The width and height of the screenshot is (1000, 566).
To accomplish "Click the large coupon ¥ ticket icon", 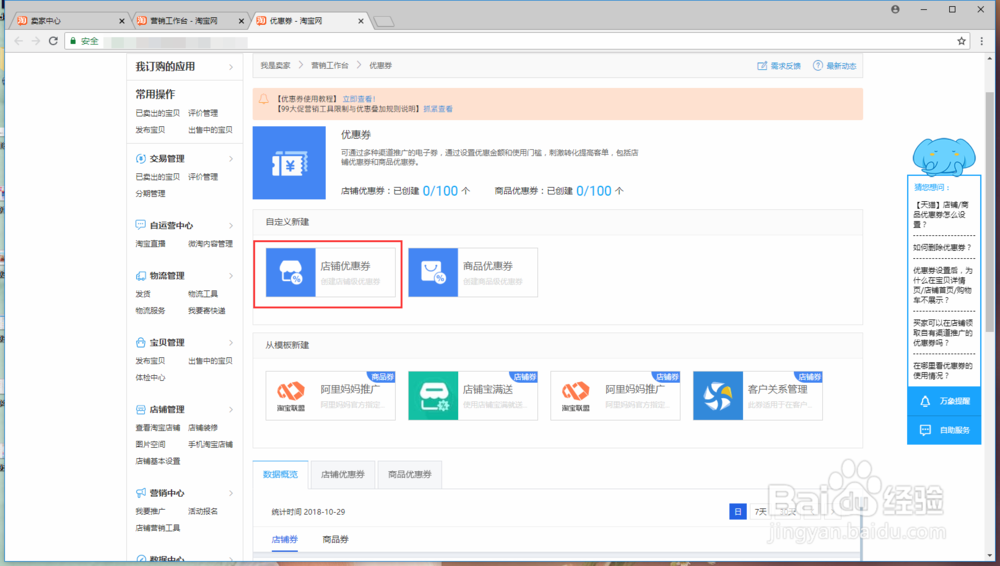I will coord(289,163).
